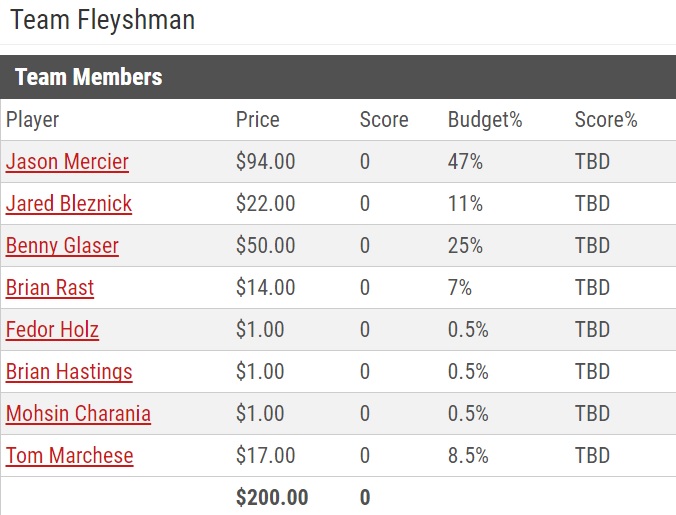
Task: Select the 47% budget cell
Action: tap(465, 162)
